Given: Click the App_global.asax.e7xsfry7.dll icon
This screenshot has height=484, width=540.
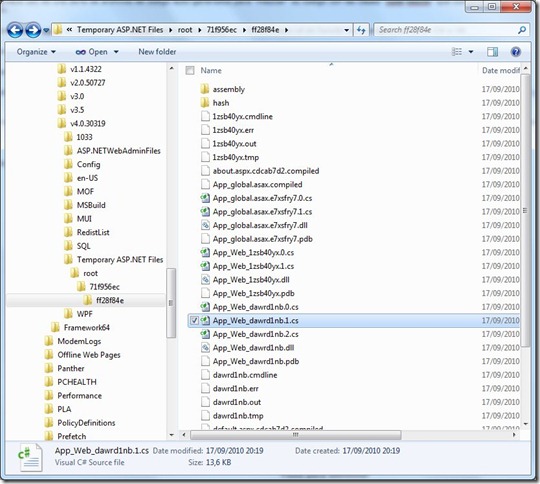Looking at the screenshot, I should pyautogui.click(x=205, y=225).
